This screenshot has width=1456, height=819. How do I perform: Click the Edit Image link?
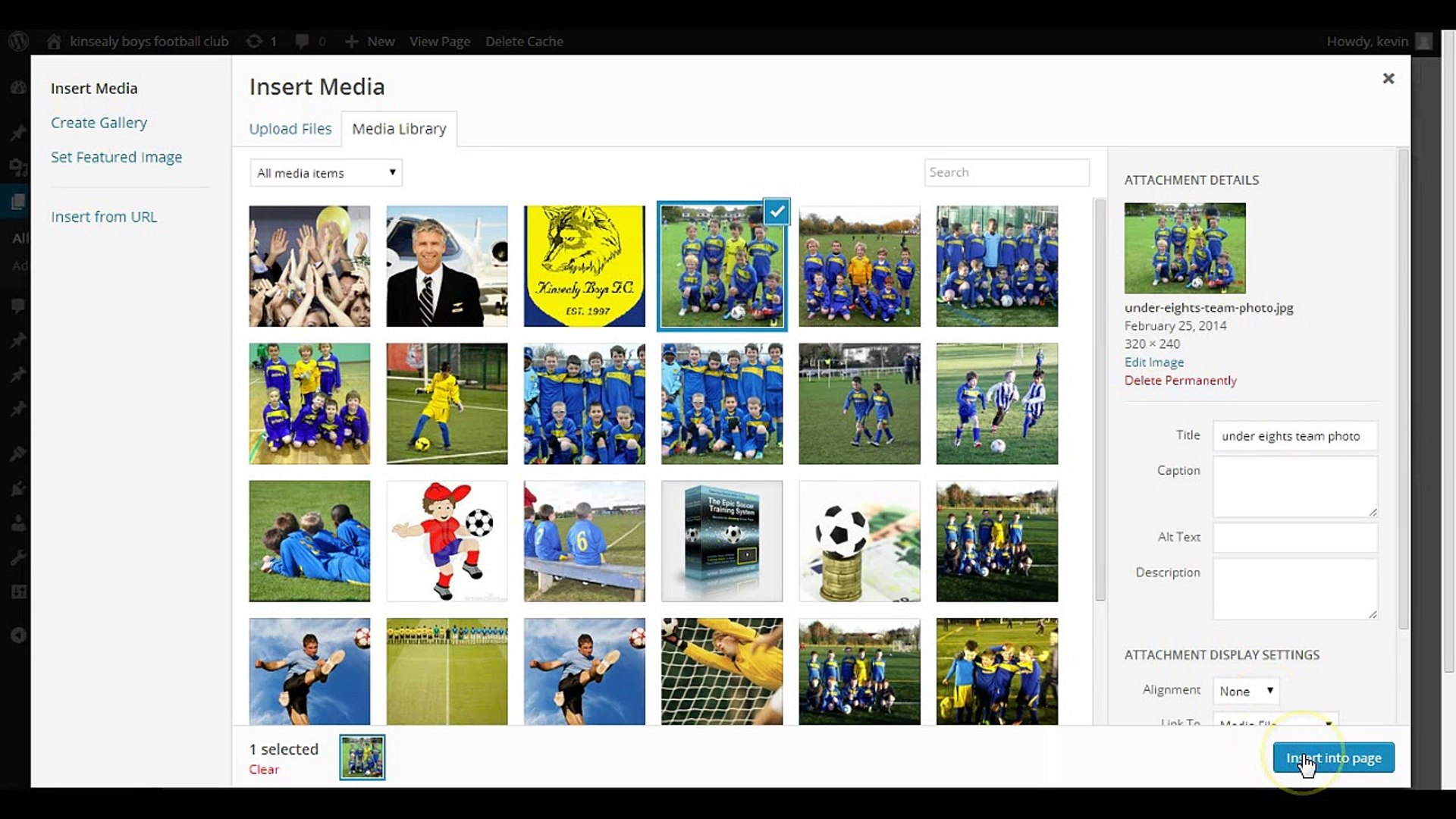(x=1153, y=362)
